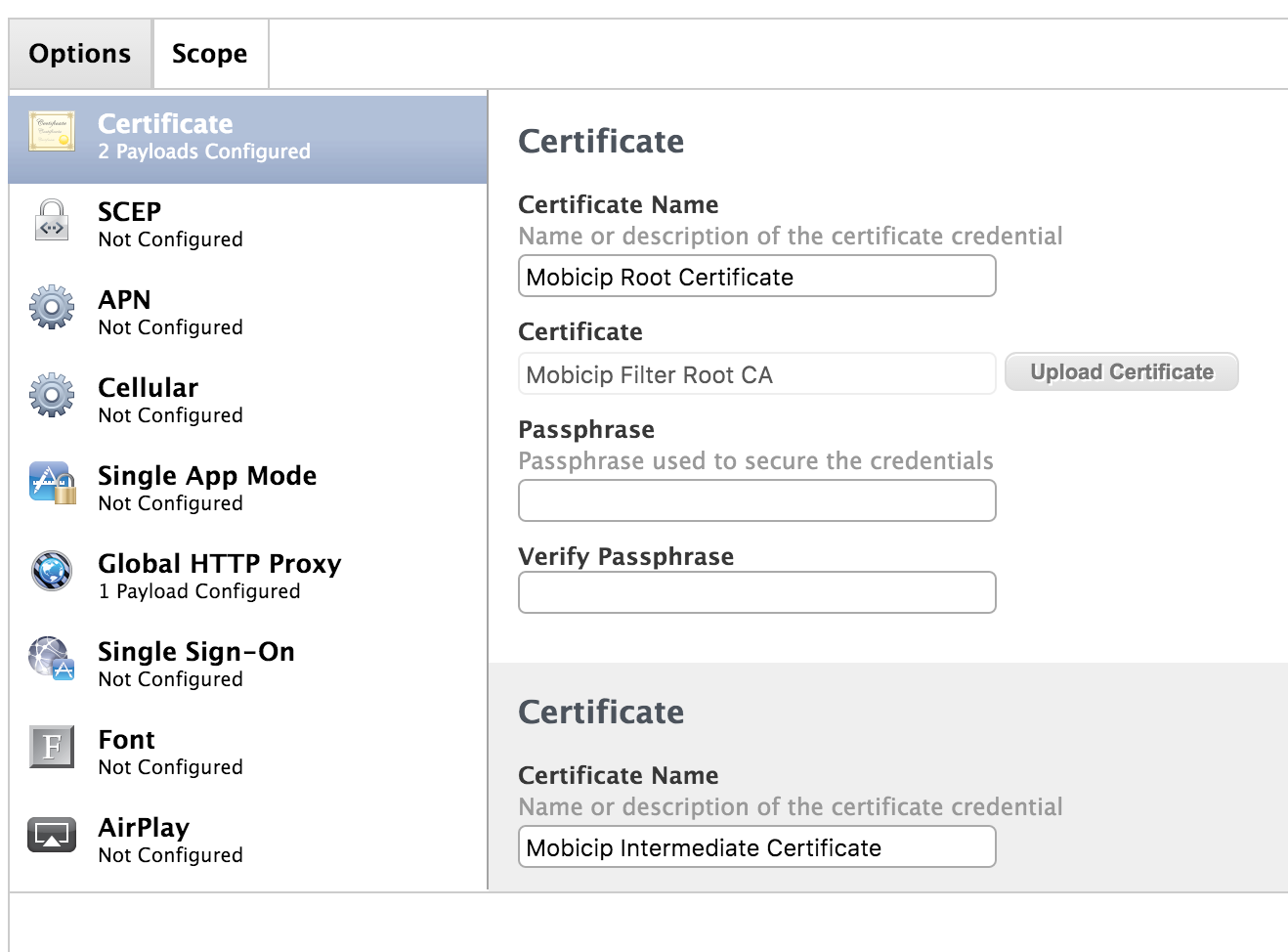This screenshot has width=1288, height=952.
Task: Click the 'Verify Passphrase' label
Action: pos(626,557)
